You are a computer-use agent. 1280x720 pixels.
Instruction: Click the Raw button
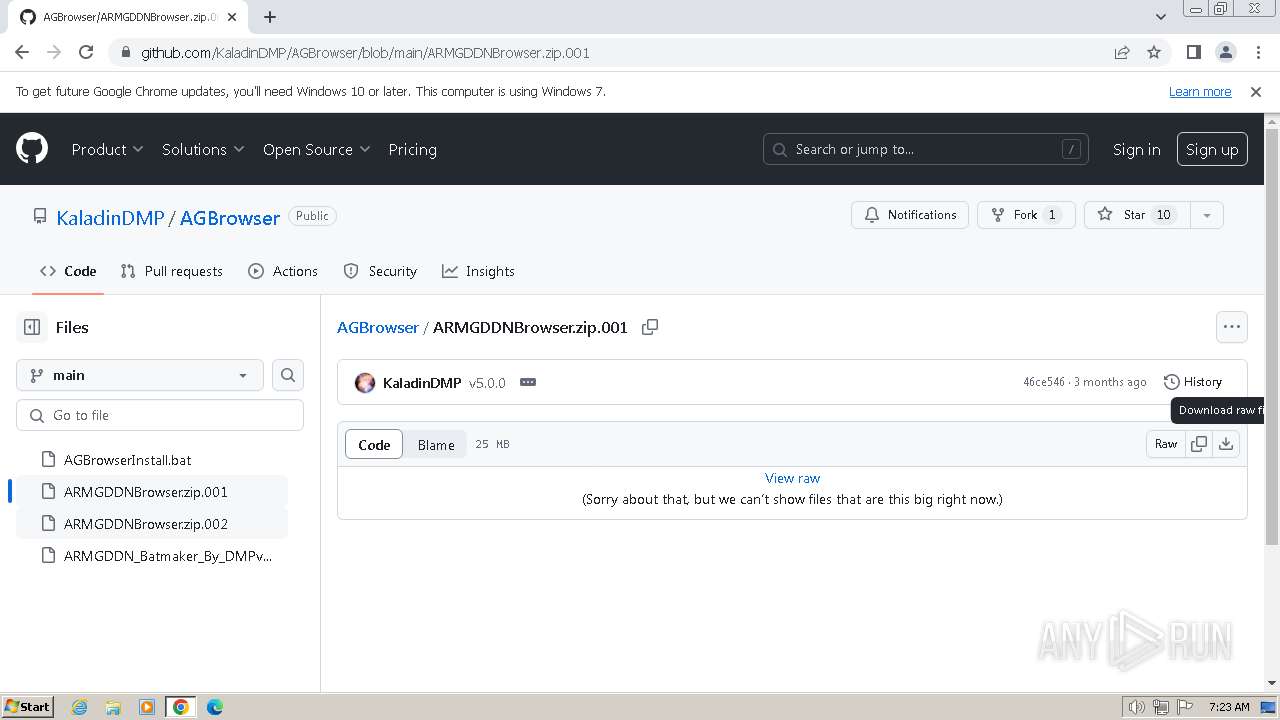coord(1166,444)
